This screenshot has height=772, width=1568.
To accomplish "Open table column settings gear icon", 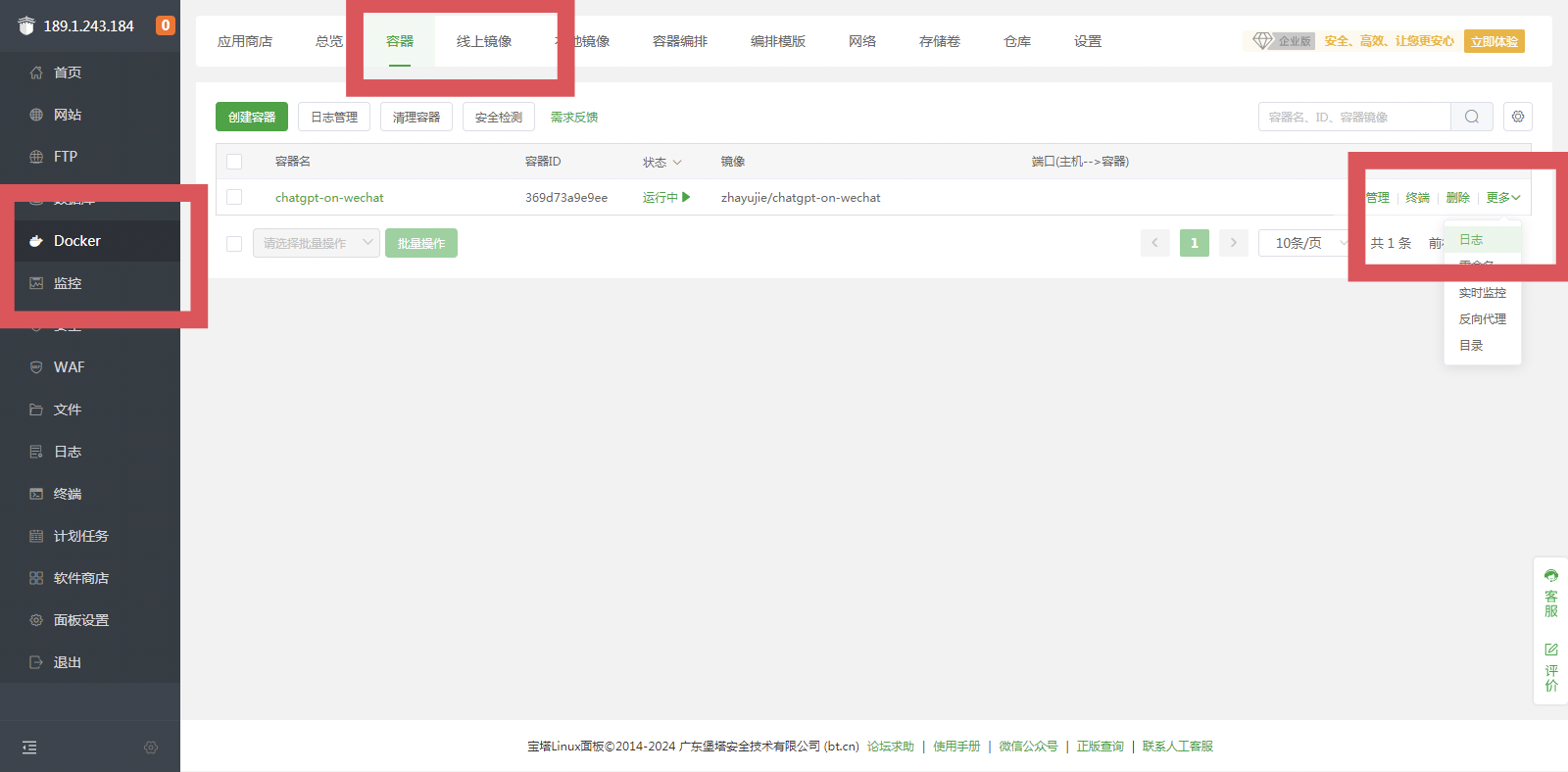I will click(1518, 117).
